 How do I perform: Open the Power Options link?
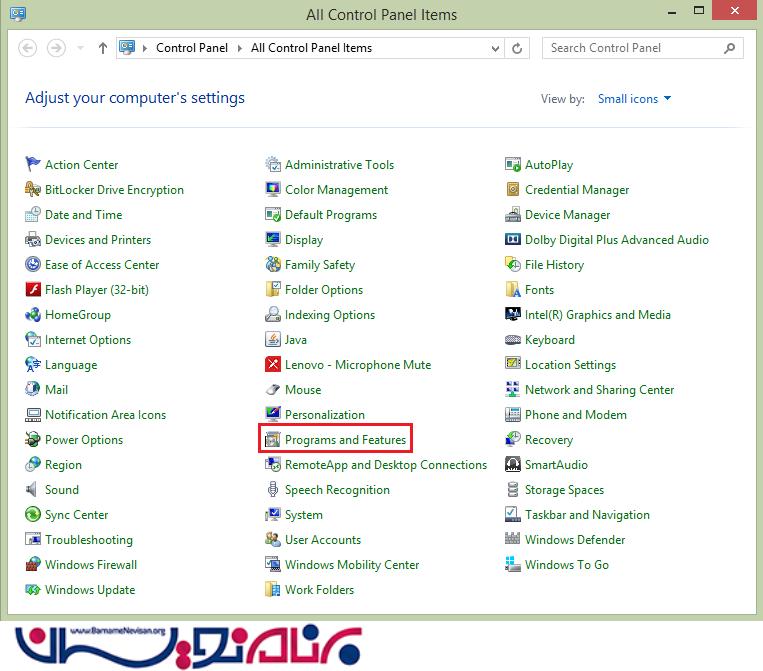tap(84, 440)
